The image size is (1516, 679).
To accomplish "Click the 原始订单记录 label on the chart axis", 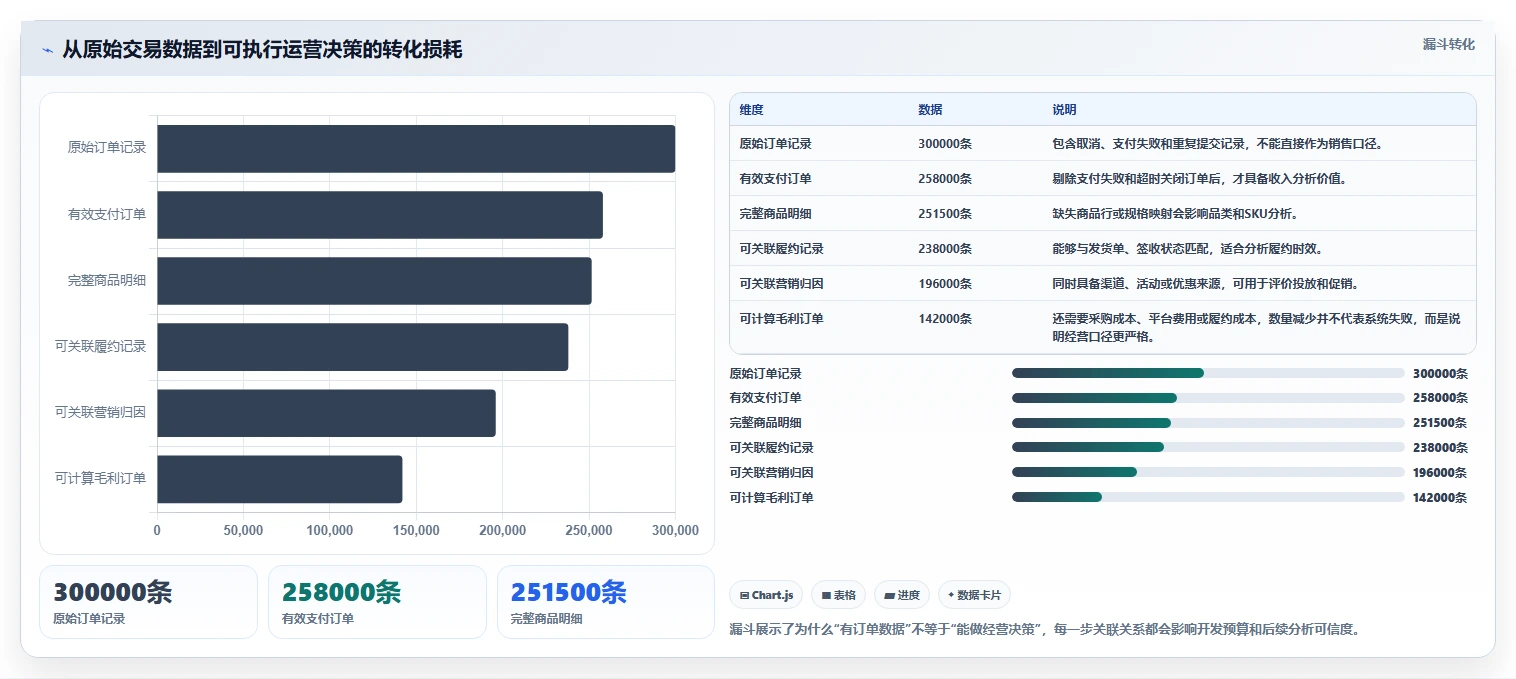I will click(x=107, y=148).
